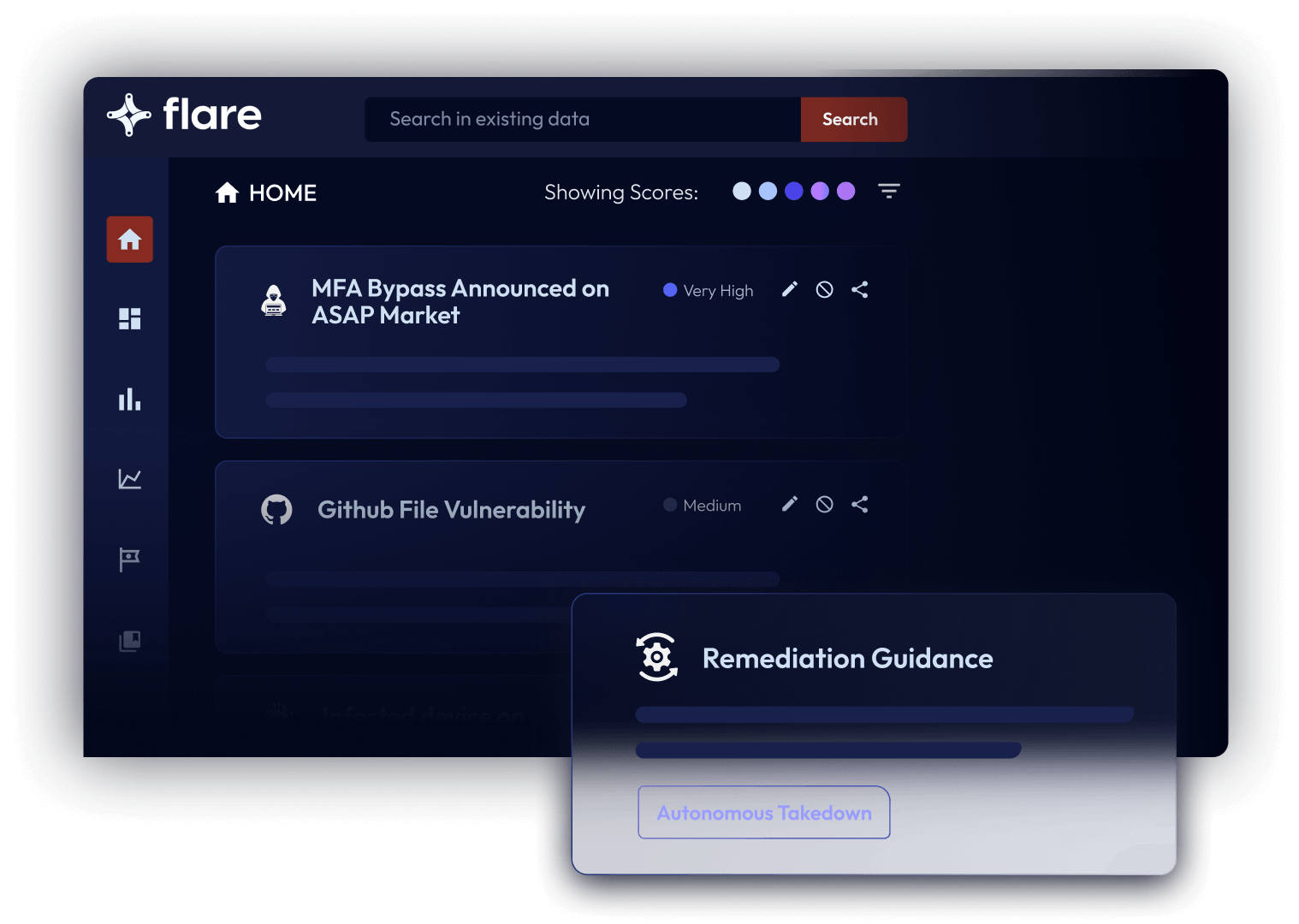The height and width of the screenshot is (924, 1299).
Task: Edit the Github File Vulnerability alert
Action: [790, 504]
